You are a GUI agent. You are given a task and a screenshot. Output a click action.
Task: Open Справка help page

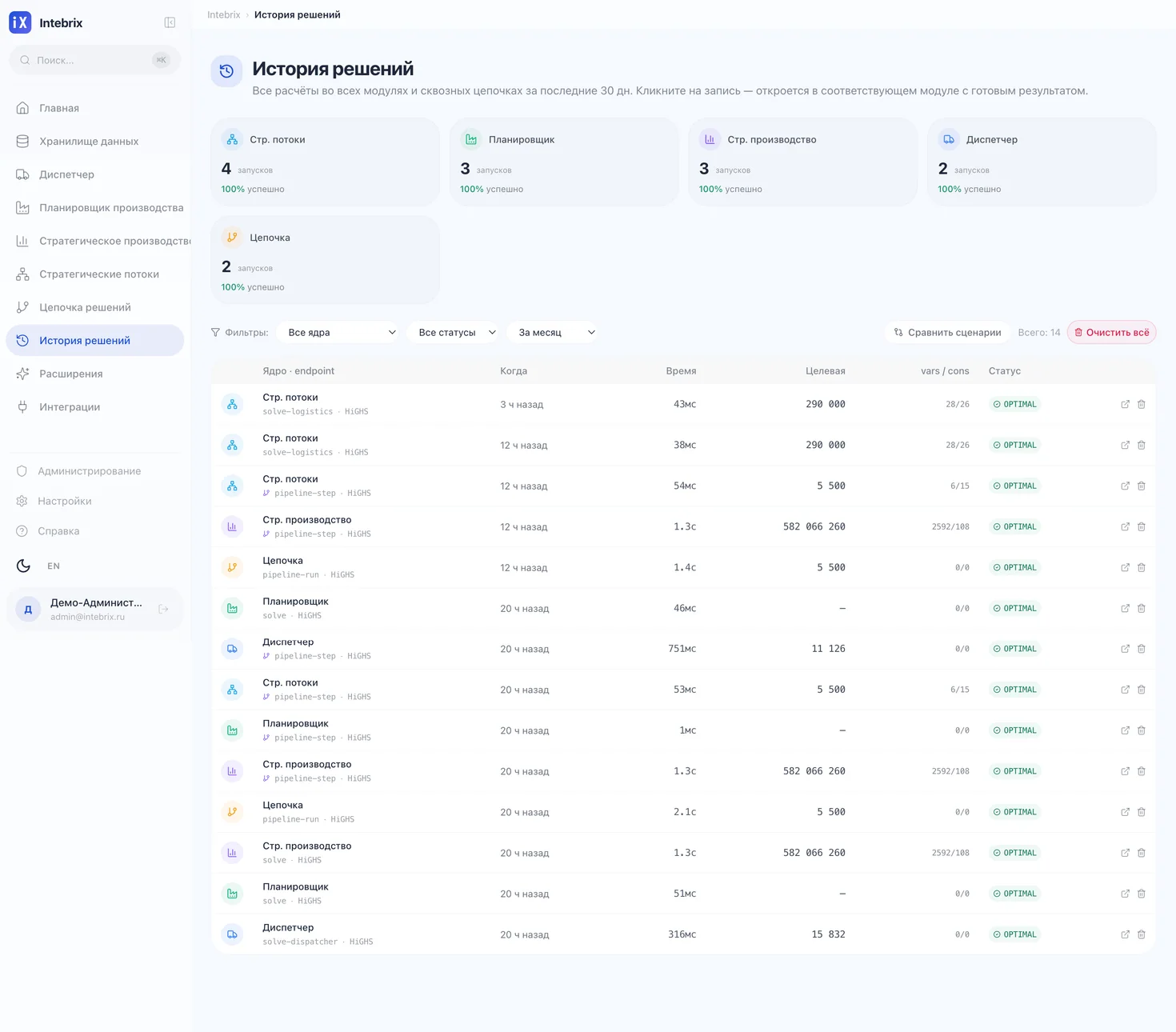pyautogui.click(x=94, y=531)
